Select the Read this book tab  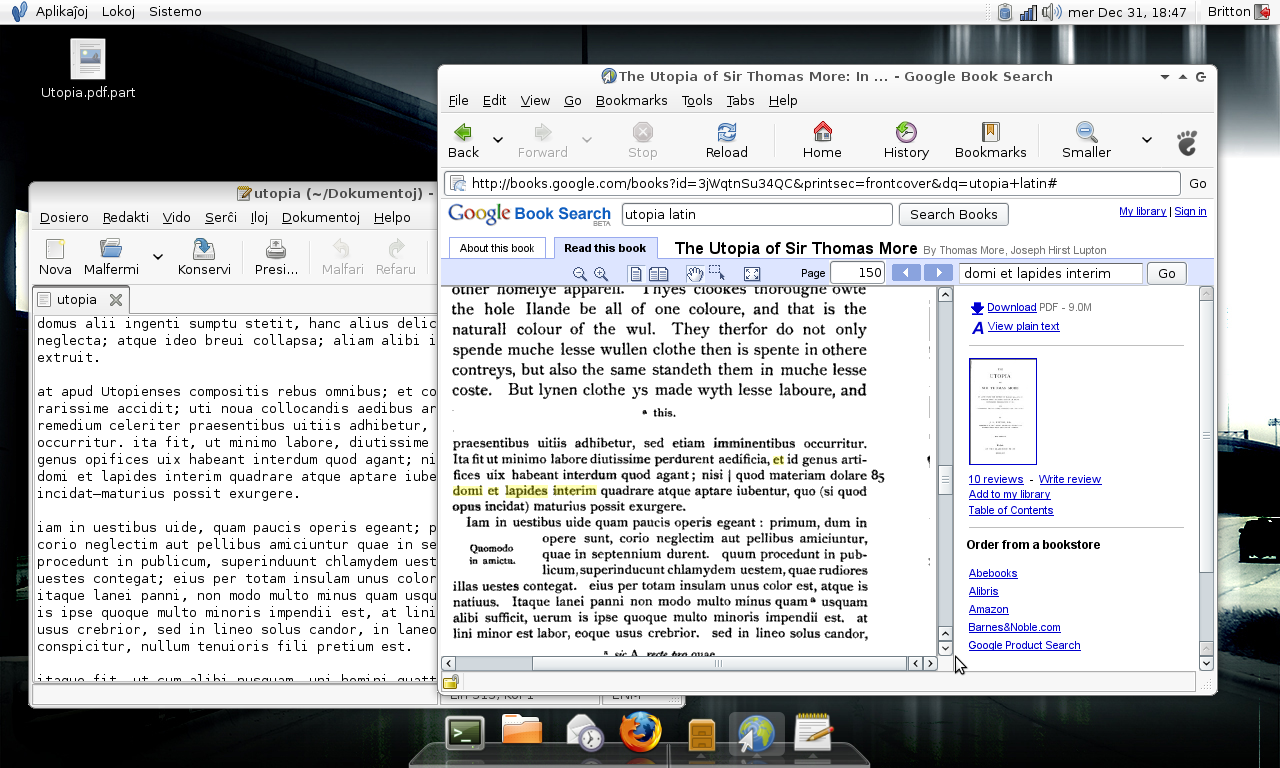click(605, 248)
